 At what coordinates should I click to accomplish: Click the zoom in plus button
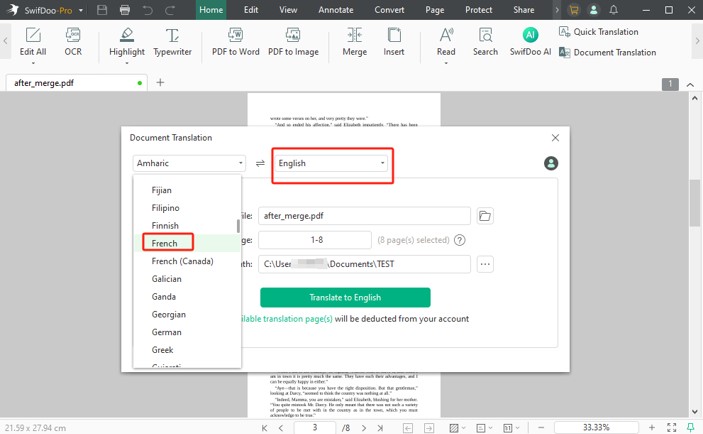[652, 428]
